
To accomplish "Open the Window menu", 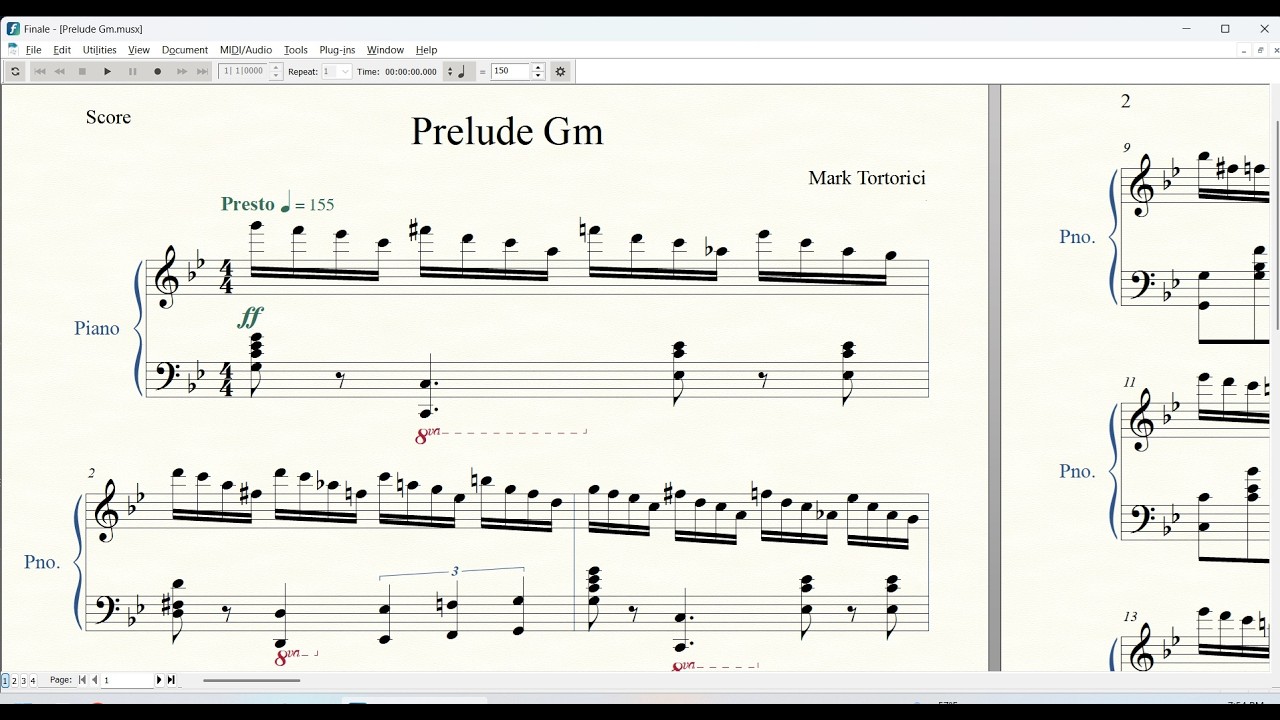I will pyautogui.click(x=385, y=50).
